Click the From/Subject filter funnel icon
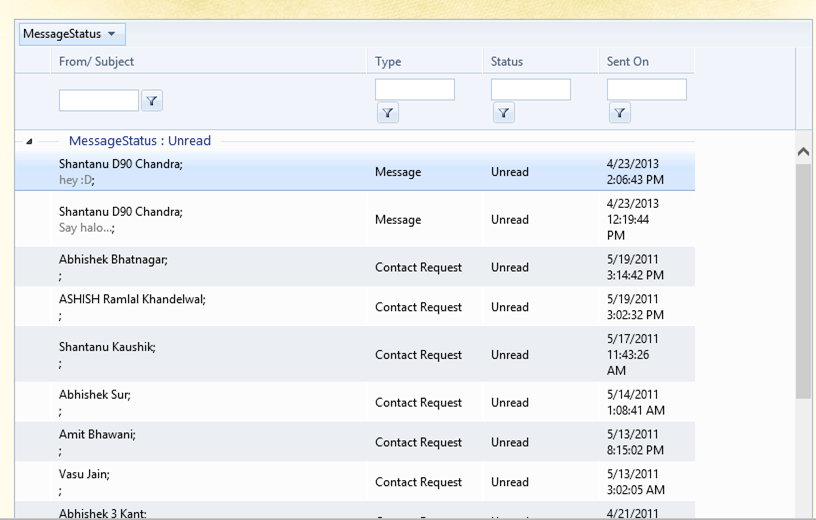Viewport: 816px width, 520px height. pos(151,101)
